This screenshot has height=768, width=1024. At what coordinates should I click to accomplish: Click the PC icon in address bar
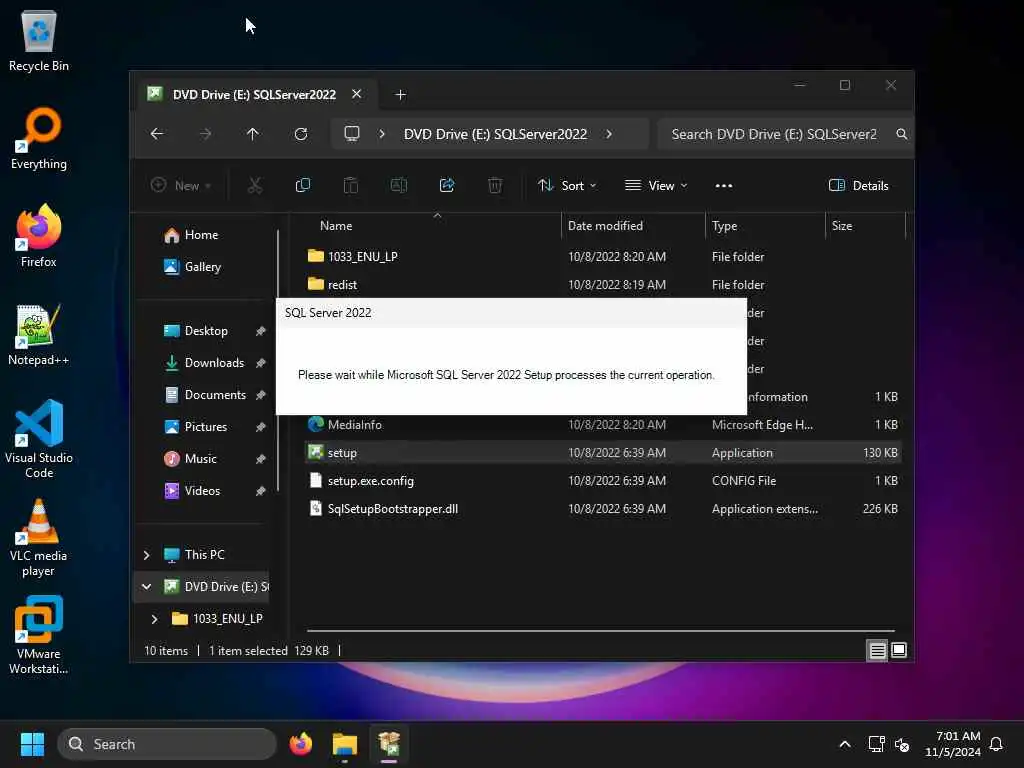coord(352,134)
